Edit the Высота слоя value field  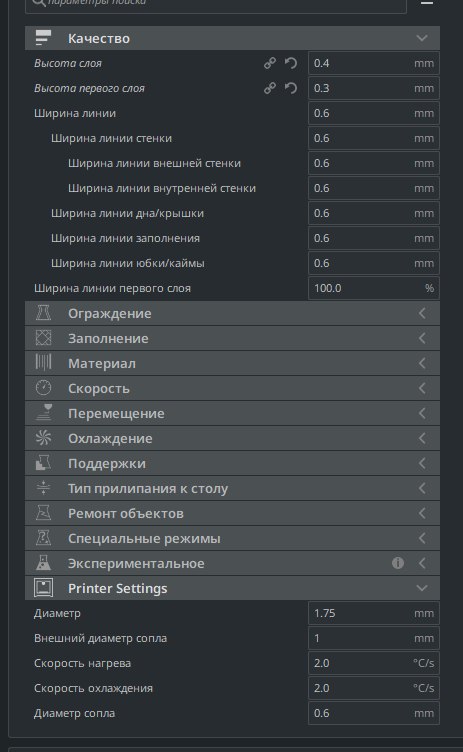point(373,63)
